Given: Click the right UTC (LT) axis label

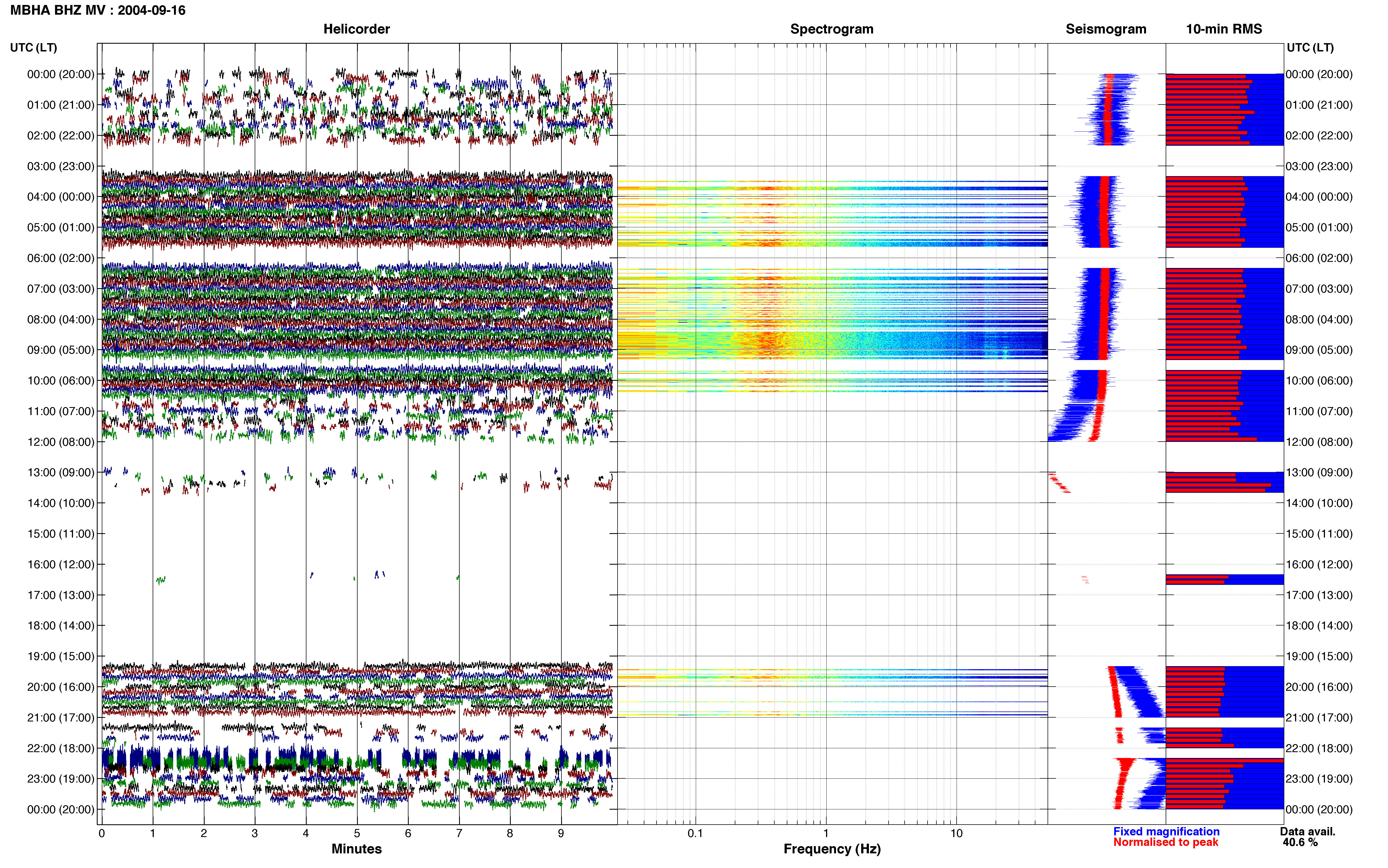Looking at the screenshot, I should pos(1310,48).
